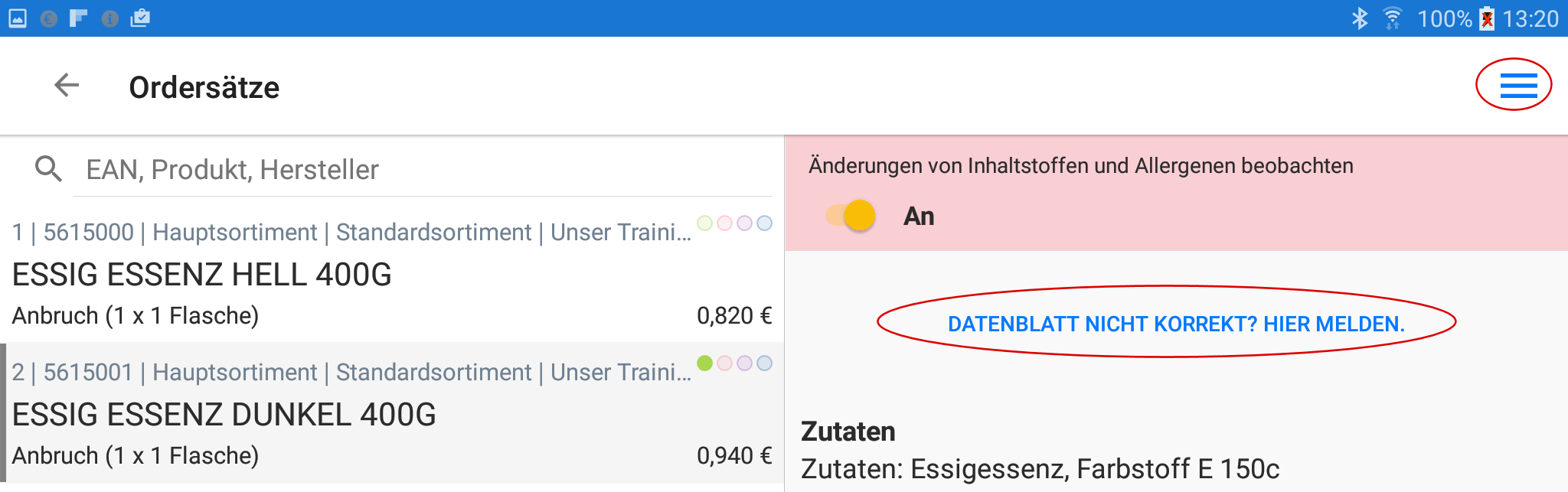Tap the info circle status bar icon
This screenshot has width=1568, height=492.
coord(110,18)
